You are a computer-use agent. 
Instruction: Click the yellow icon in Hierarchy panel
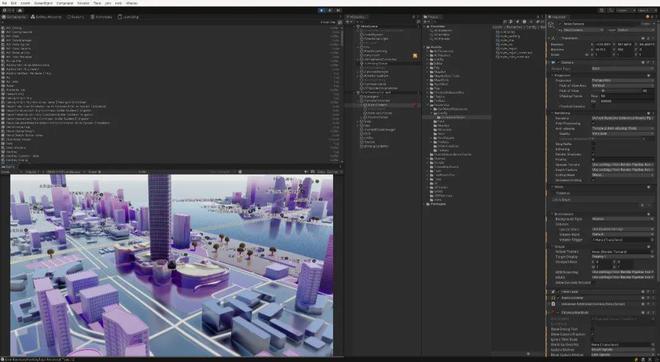coord(415,56)
